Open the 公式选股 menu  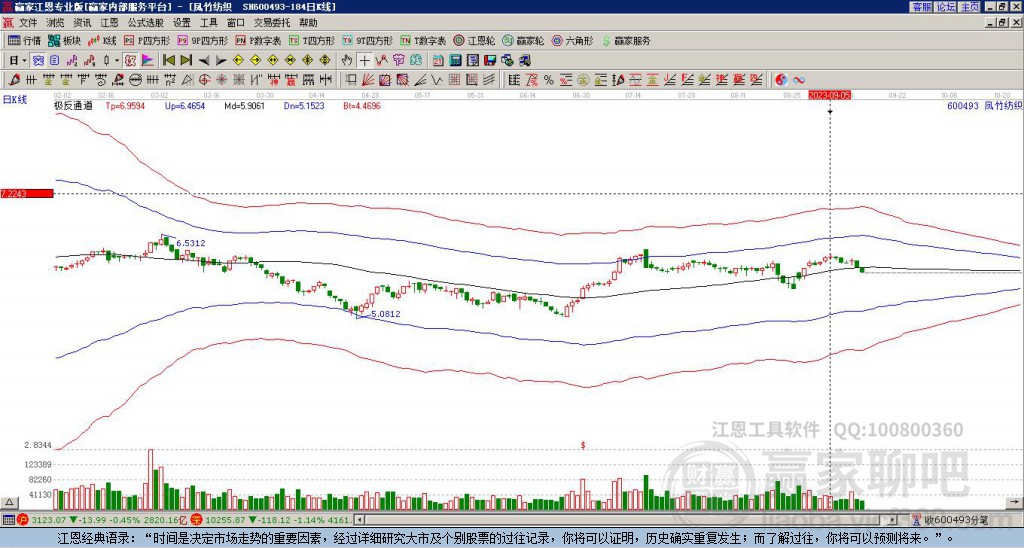146,23
